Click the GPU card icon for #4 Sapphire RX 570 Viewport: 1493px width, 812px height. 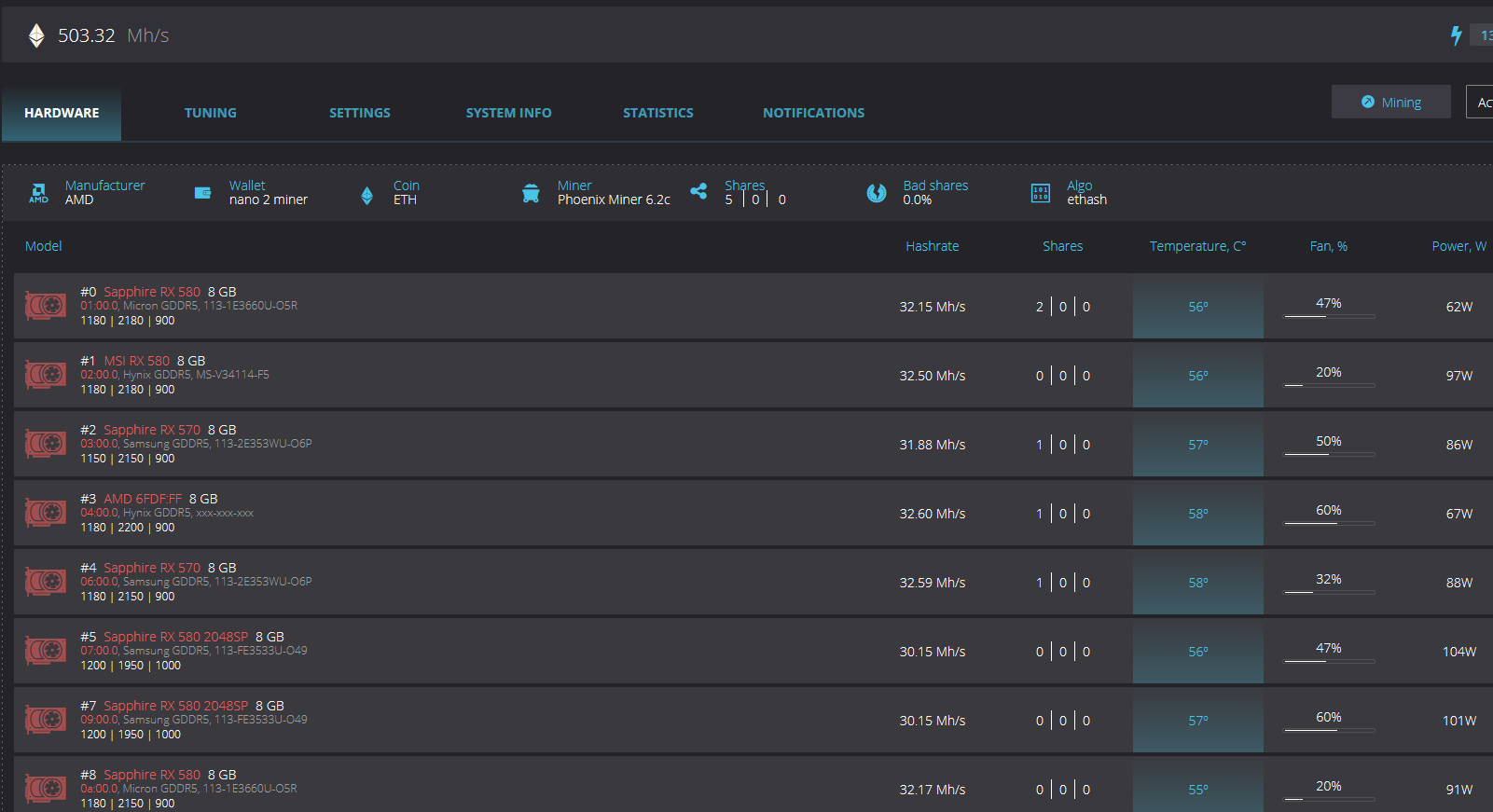pyautogui.click(x=46, y=582)
